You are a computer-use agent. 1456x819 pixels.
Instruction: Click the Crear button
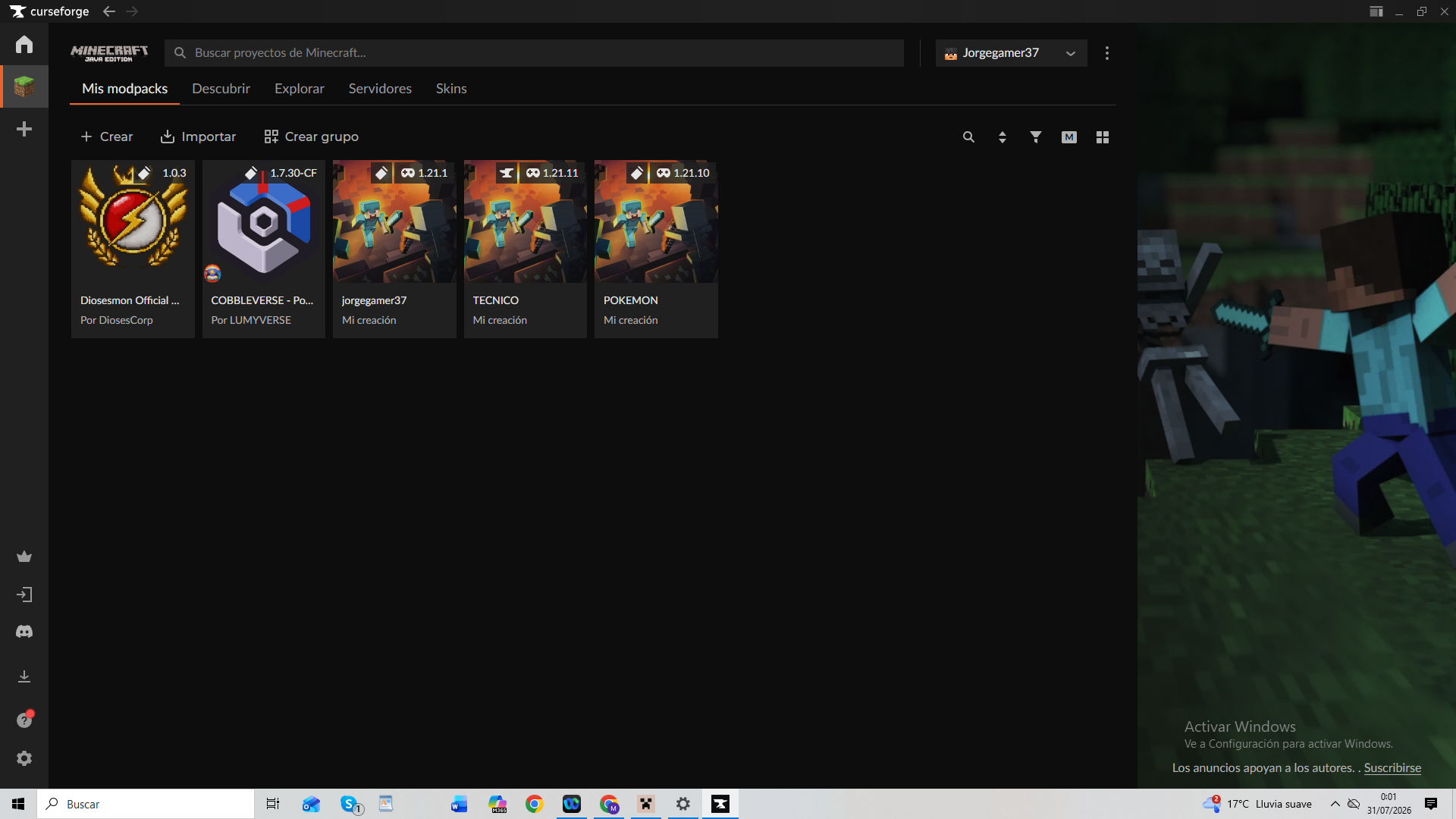[106, 136]
